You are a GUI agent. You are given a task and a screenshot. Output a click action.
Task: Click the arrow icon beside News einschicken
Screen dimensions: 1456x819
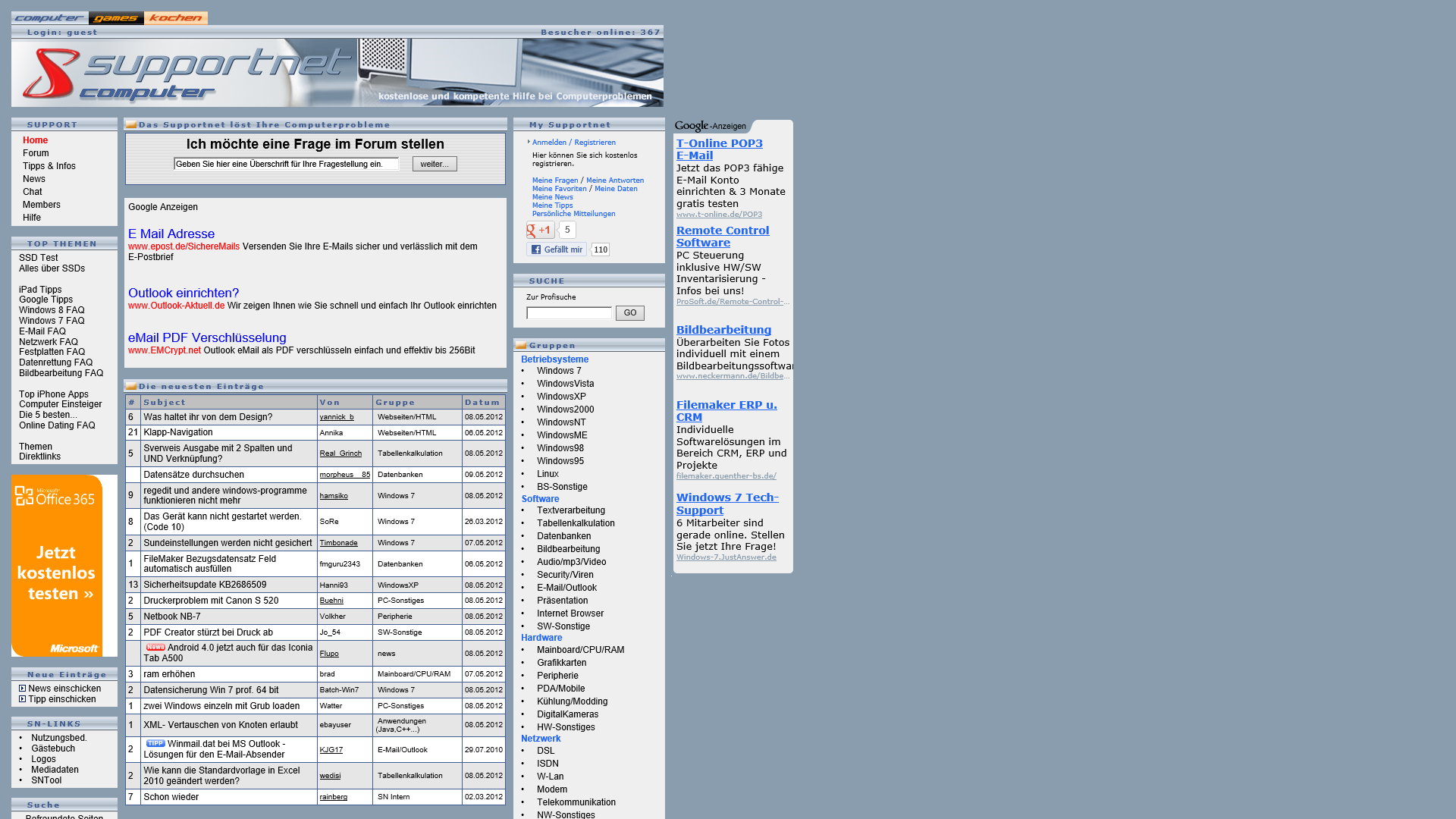(22, 688)
